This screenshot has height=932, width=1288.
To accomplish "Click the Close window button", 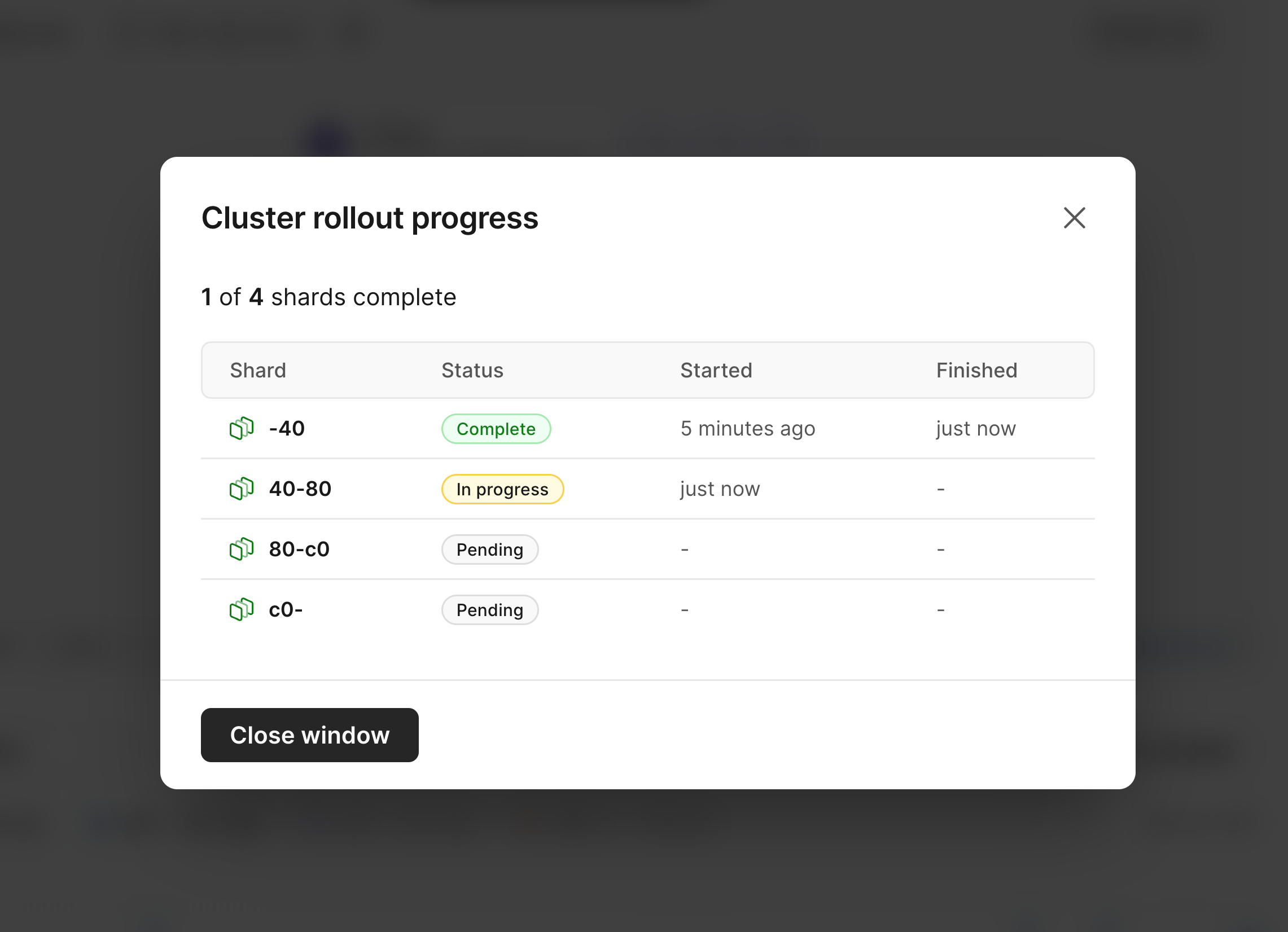I will 309,735.
